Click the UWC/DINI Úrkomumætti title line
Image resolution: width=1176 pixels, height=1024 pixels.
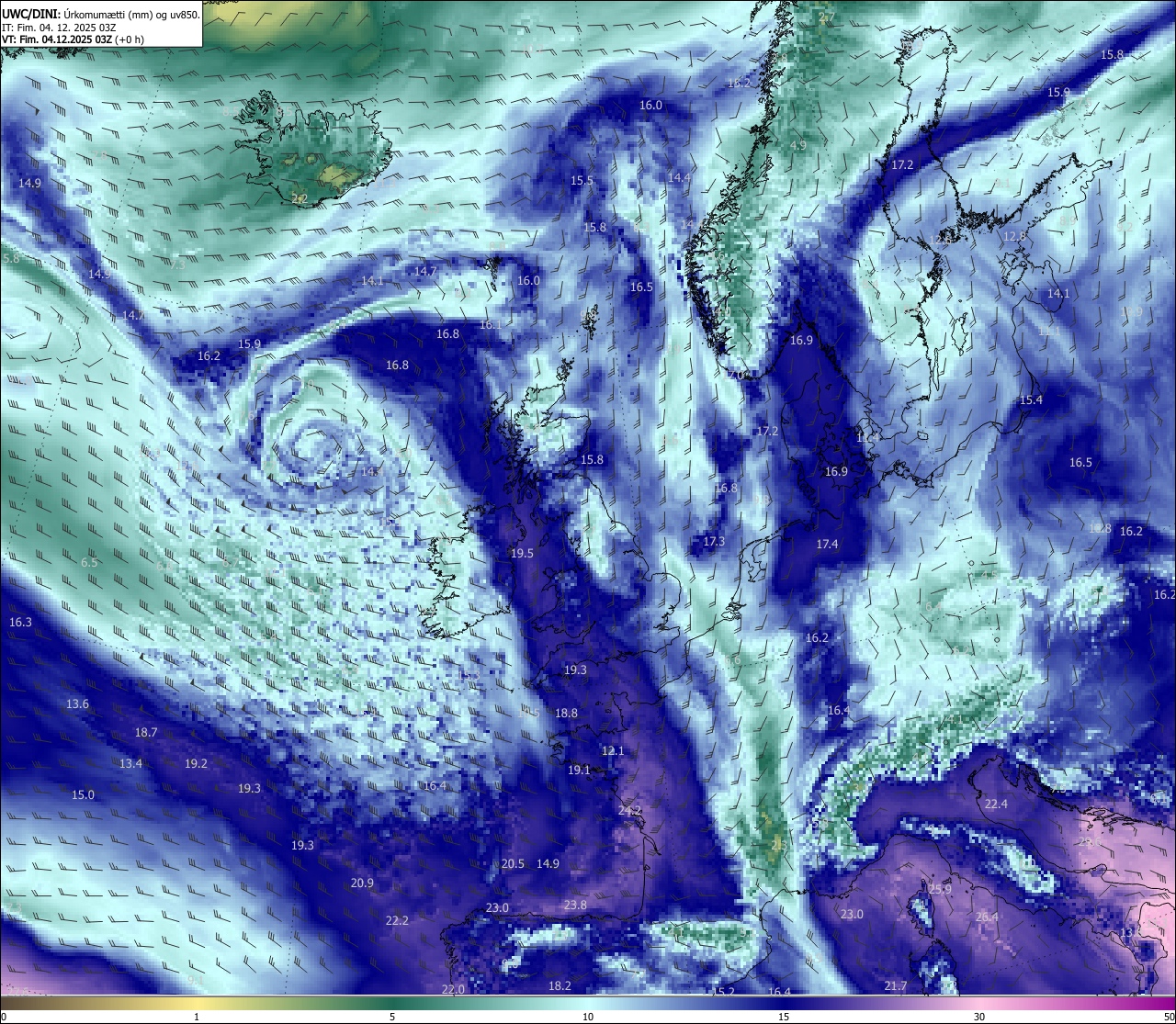point(101,15)
